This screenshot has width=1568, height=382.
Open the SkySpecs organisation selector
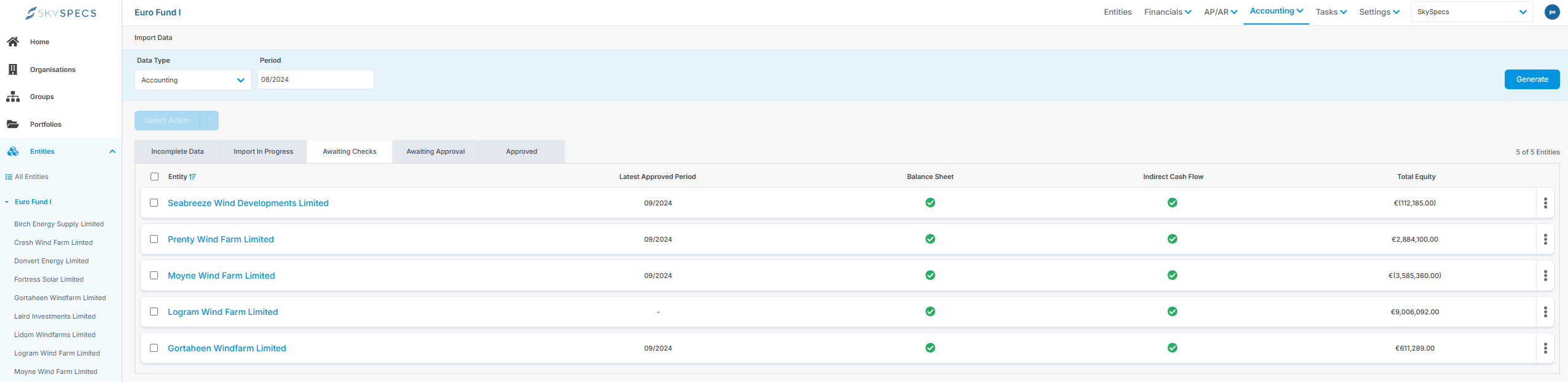1472,12
